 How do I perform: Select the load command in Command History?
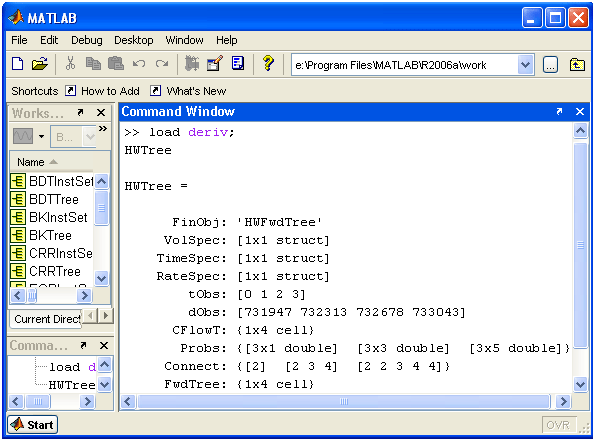tap(72, 367)
